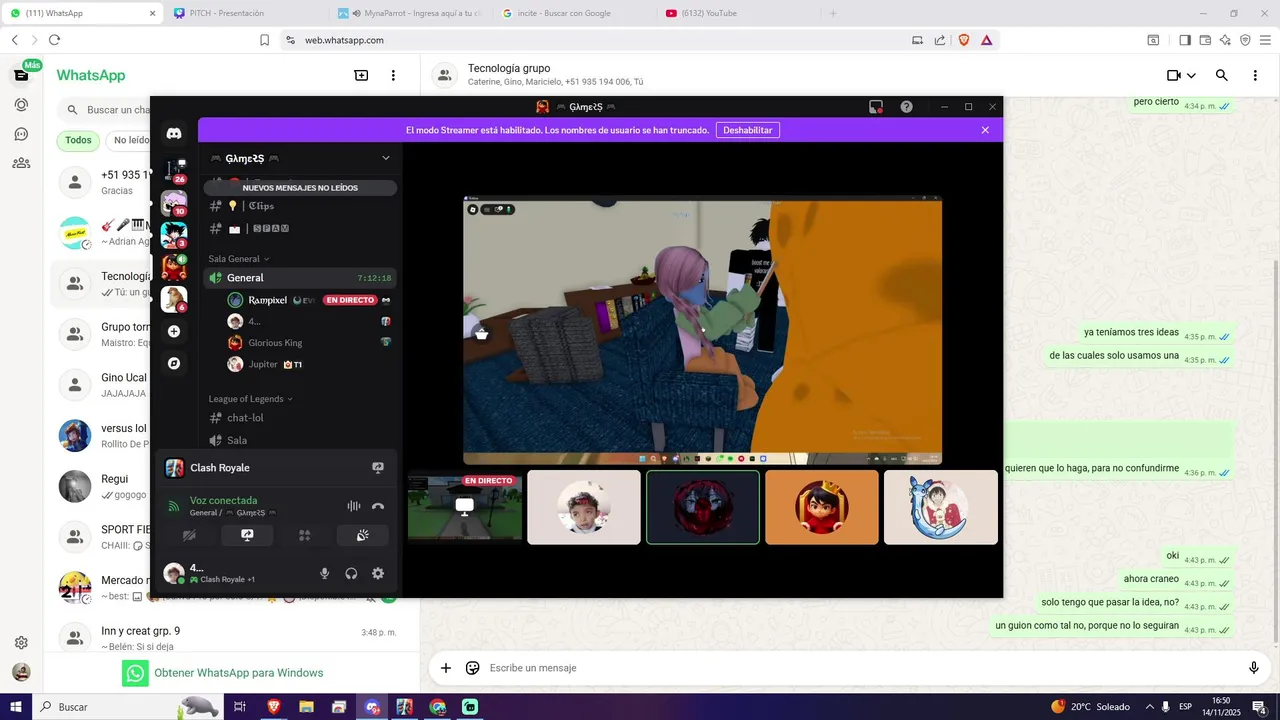Click 'Nuevos mensajes no leídos' pill
Screen dimensions: 1280x720
[300, 188]
